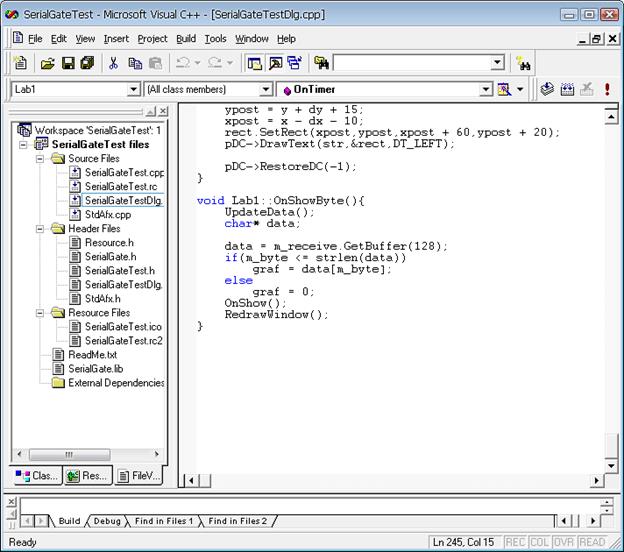Click the workspace panel expand arrow button
Screen dimensions: 624x552
(151, 112)
